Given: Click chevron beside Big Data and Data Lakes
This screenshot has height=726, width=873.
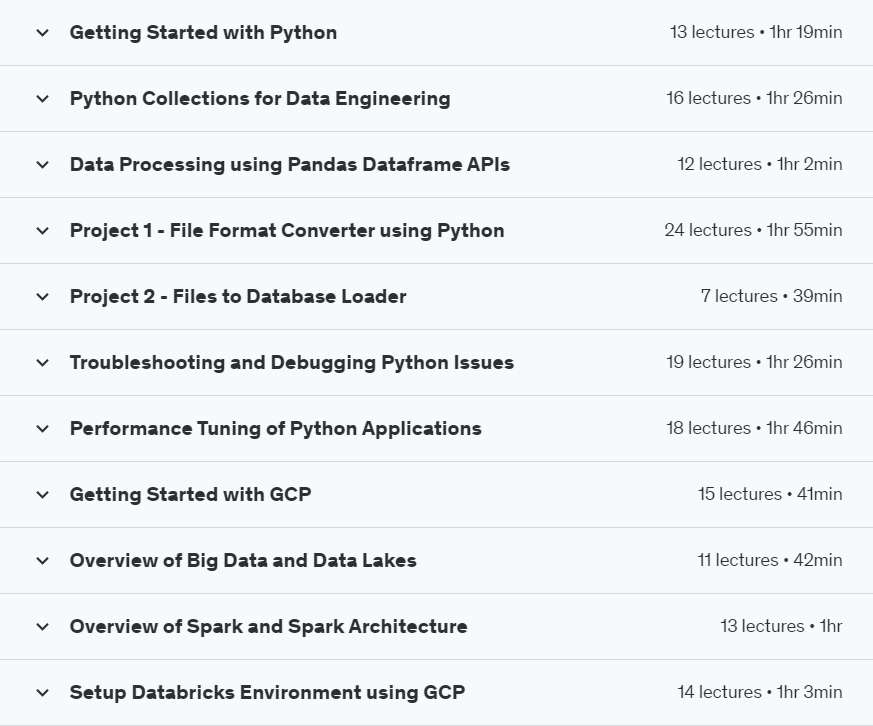Looking at the screenshot, I should click(42, 561).
